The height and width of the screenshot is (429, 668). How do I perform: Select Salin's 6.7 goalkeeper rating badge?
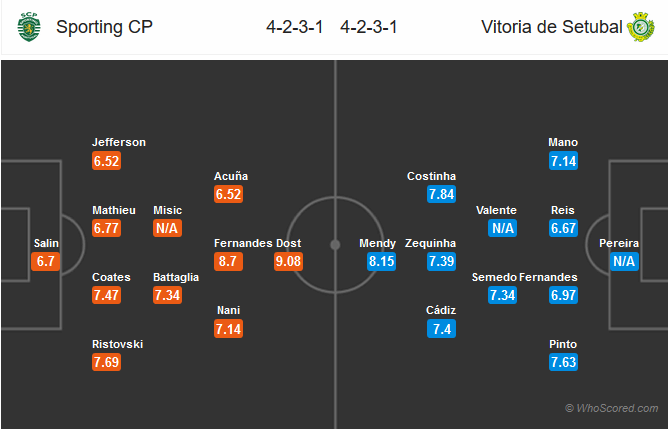coord(46,261)
